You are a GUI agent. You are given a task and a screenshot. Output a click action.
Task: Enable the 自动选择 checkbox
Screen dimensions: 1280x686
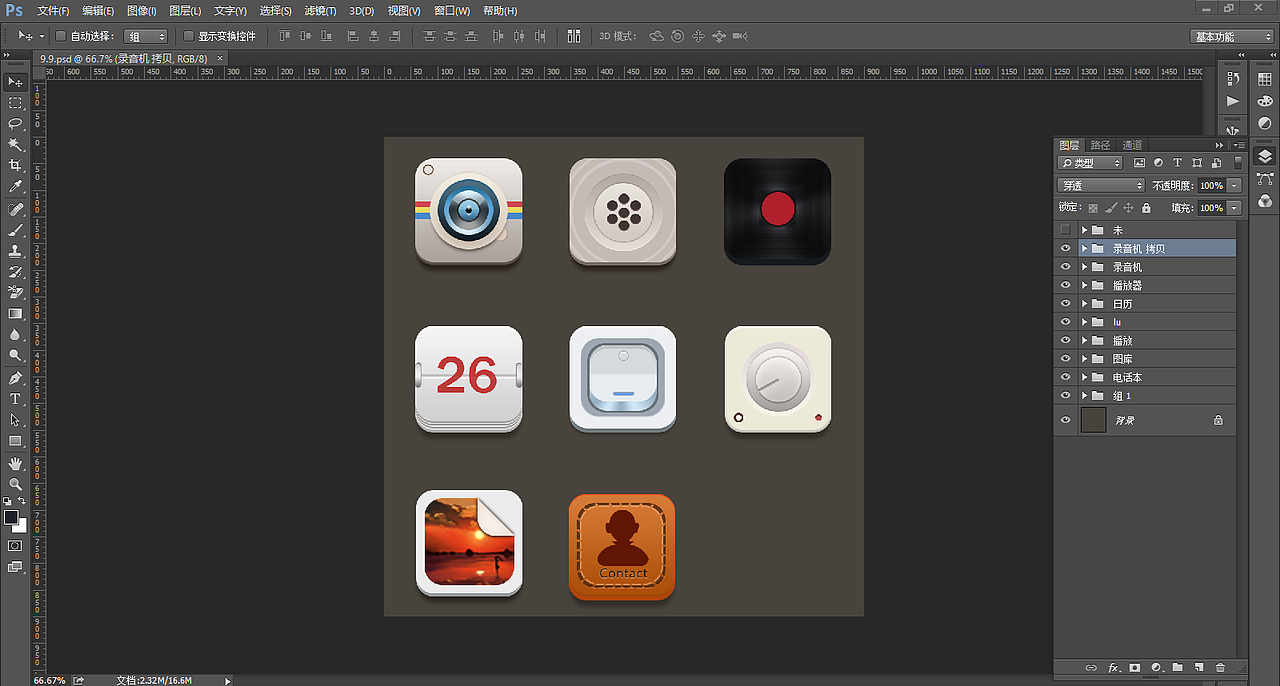coord(60,36)
